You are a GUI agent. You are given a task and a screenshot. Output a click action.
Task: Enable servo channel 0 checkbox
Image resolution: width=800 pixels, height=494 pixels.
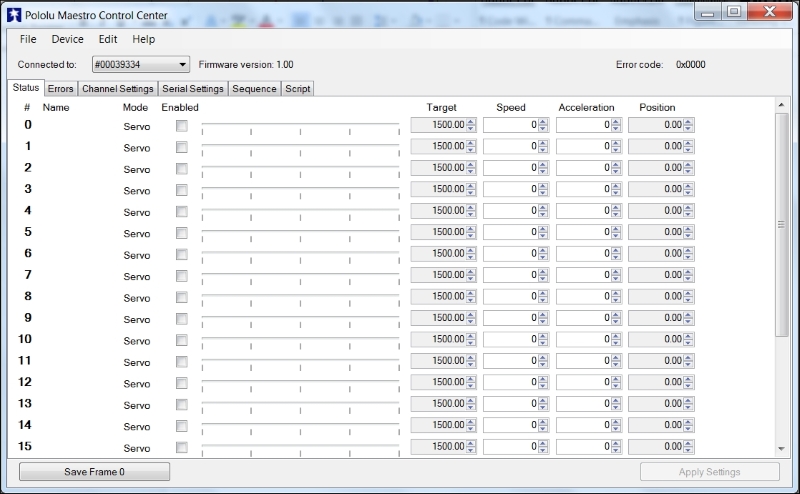point(182,126)
